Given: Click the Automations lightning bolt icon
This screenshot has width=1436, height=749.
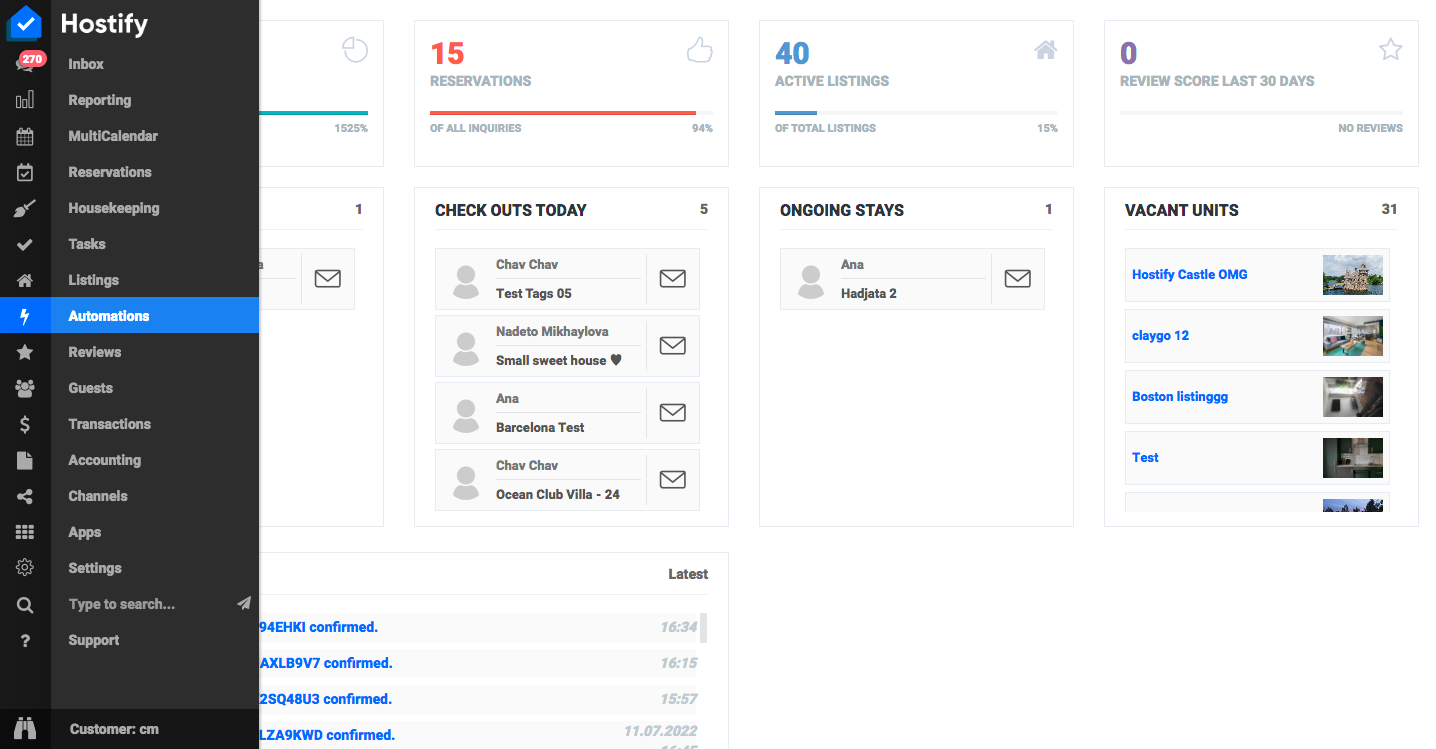Looking at the screenshot, I should (25, 316).
